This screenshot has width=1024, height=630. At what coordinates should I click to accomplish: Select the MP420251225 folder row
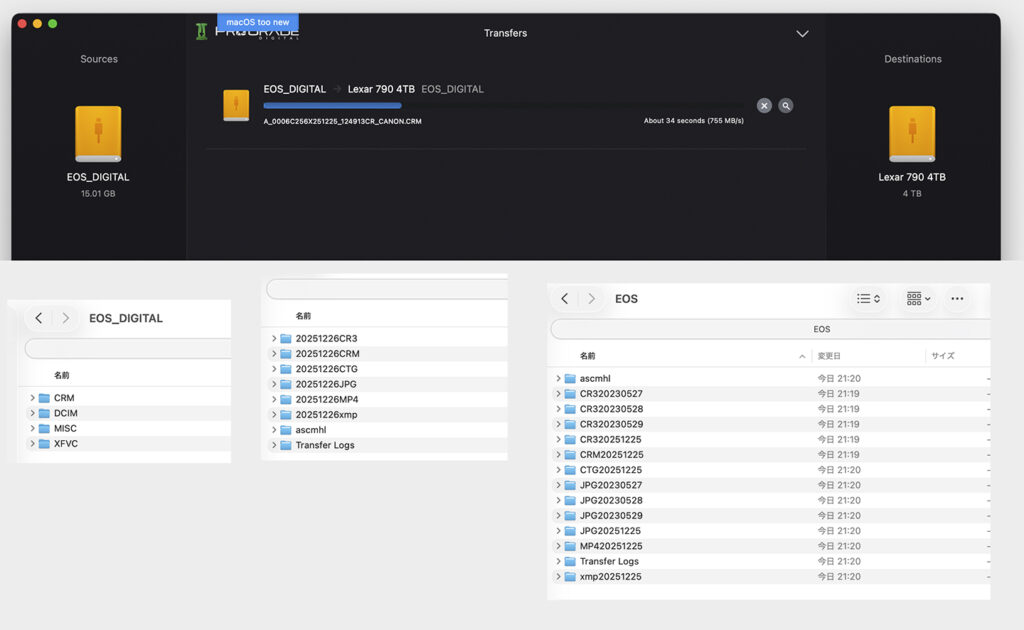611,546
